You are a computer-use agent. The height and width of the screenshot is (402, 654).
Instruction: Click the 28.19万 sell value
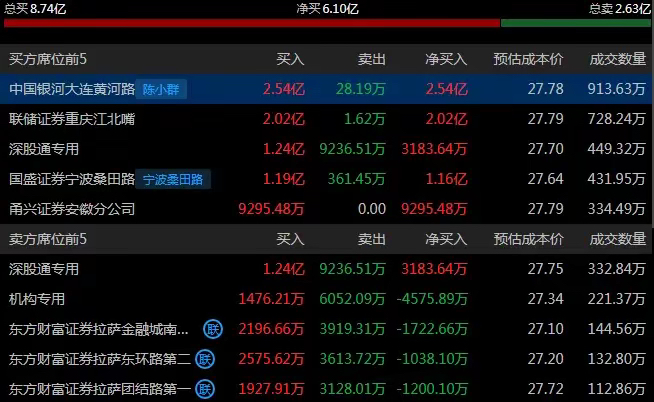[x=361, y=89]
